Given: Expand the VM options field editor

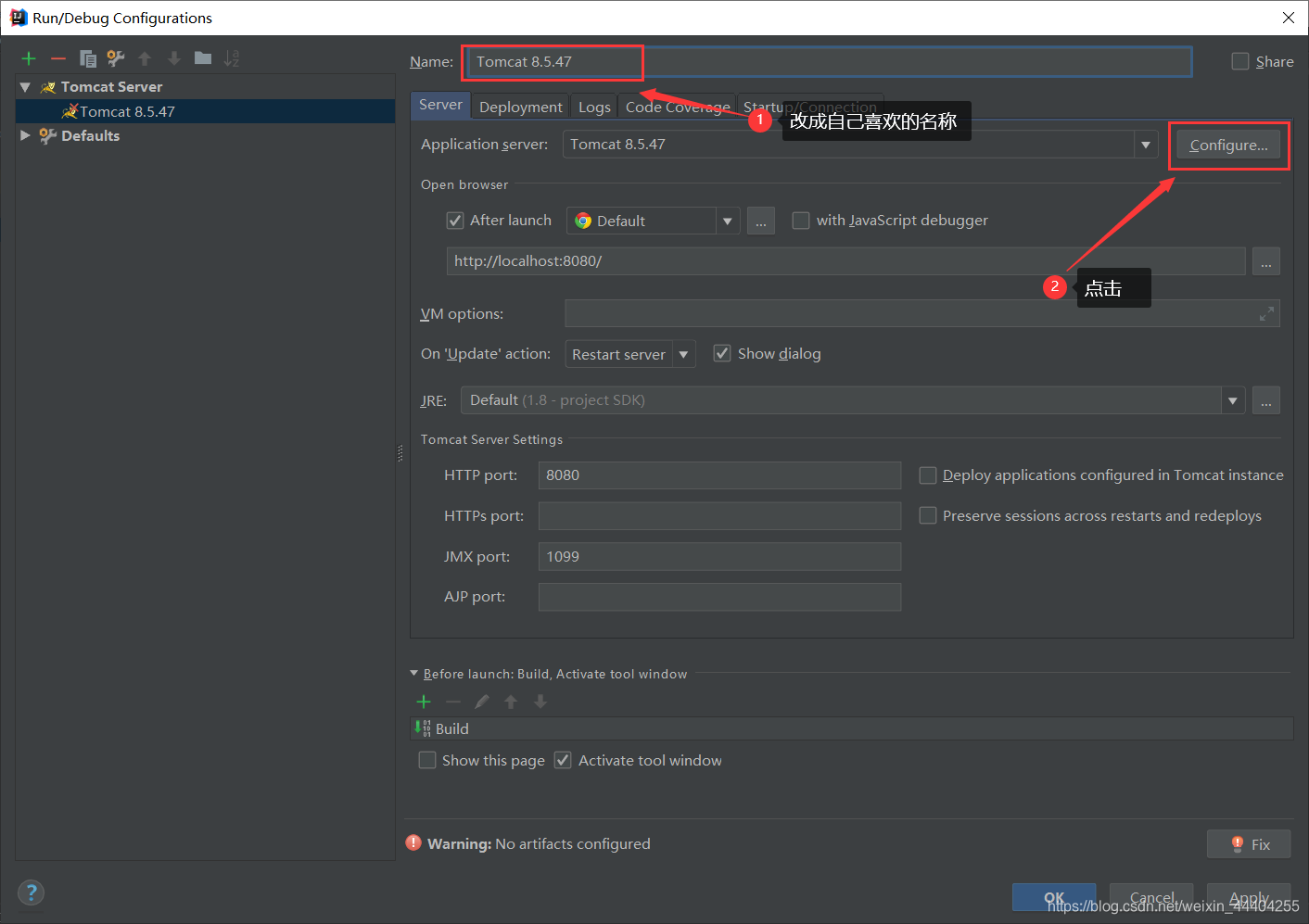Looking at the screenshot, I should tap(1266, 314).
